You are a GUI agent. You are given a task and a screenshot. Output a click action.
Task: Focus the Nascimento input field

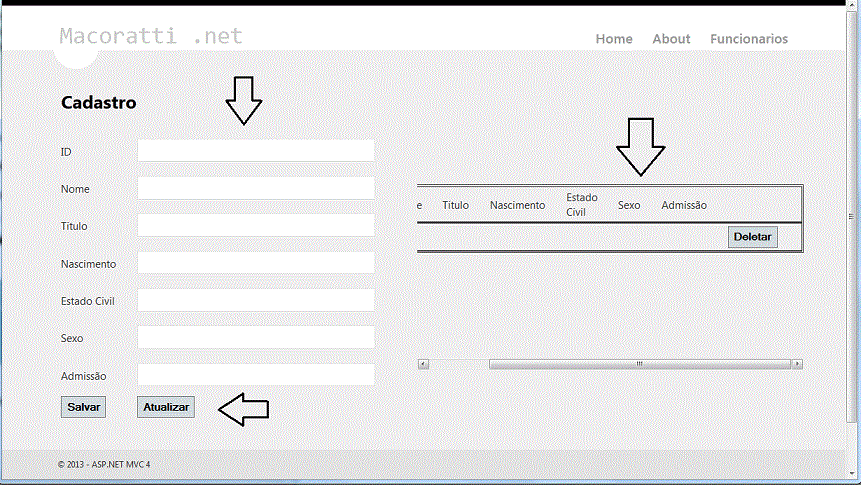(x=256, y=263)
